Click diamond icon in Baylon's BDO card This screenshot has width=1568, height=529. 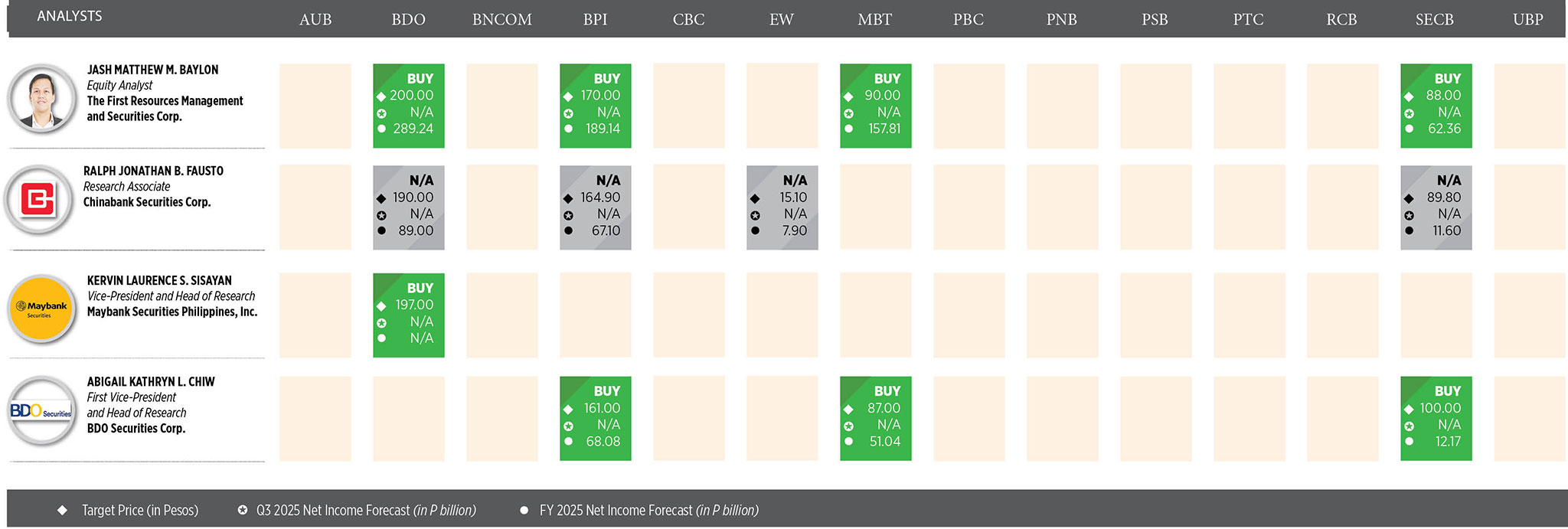[381, 96]
